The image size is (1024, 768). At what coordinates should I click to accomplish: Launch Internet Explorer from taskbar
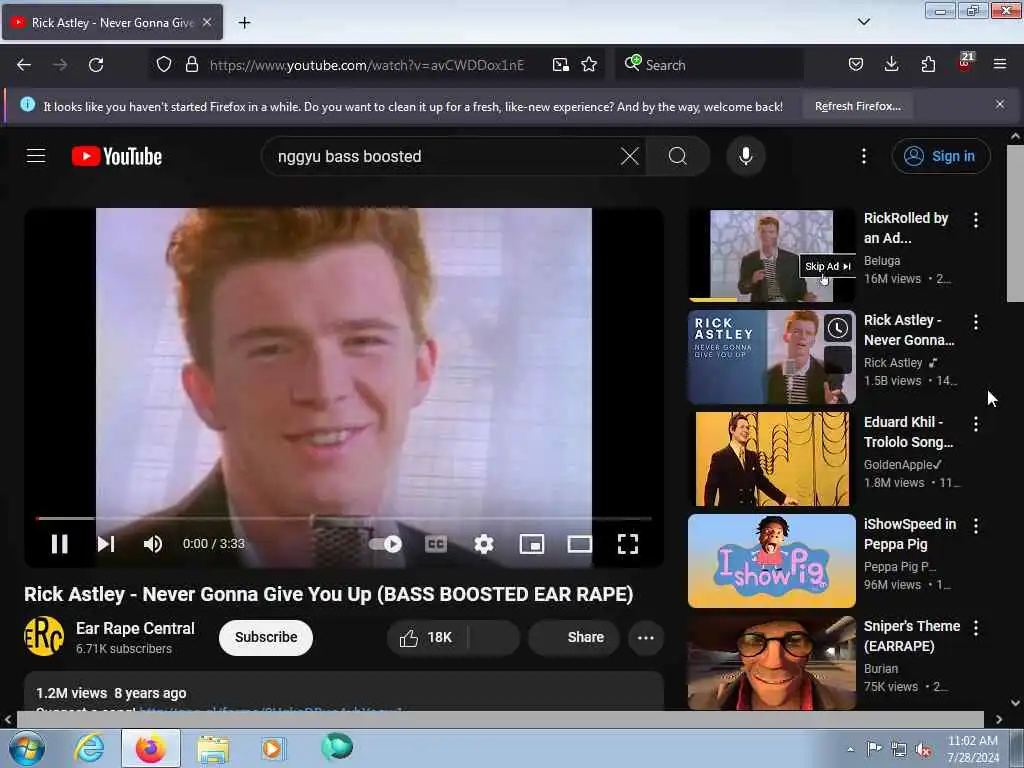[x=89, y=748]
